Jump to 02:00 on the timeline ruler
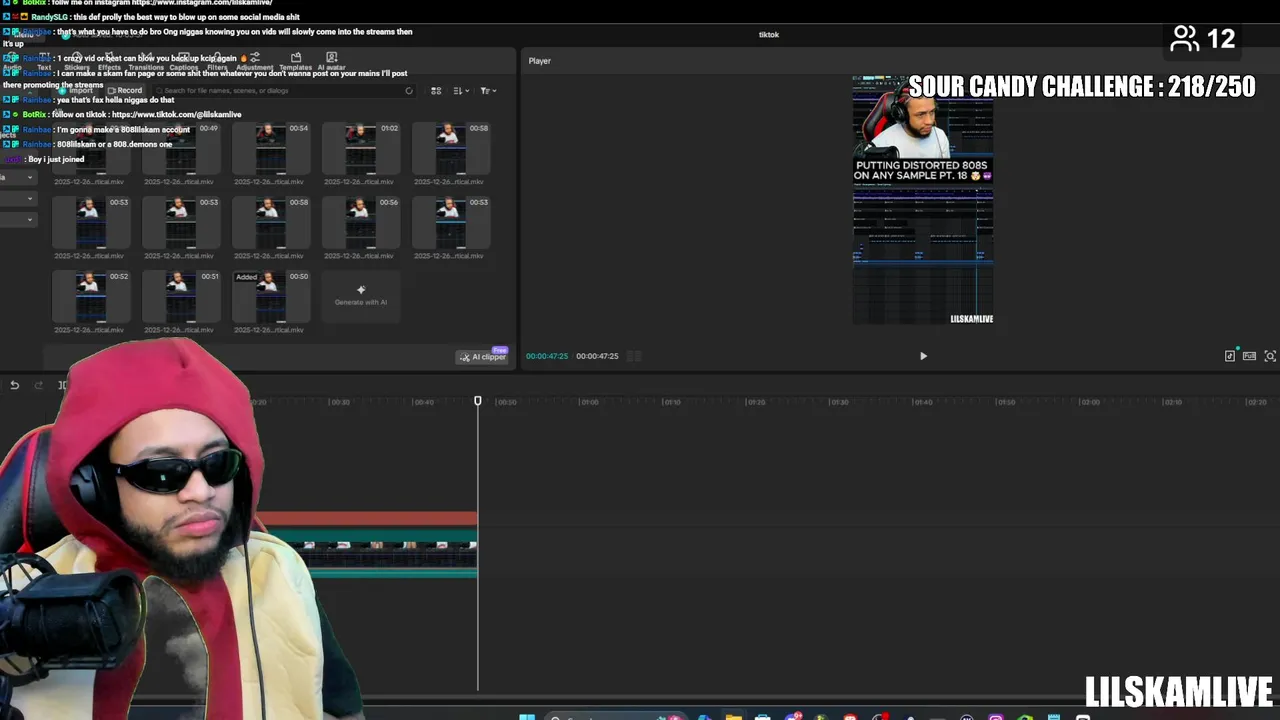The height and width of the screenshot is (720, 1280). [x=1089, y=402]
